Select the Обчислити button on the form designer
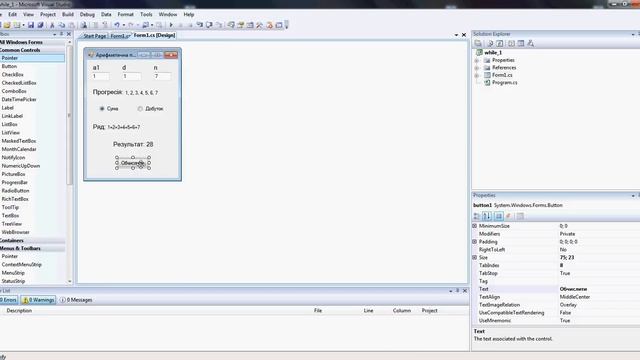 point(133,163)
